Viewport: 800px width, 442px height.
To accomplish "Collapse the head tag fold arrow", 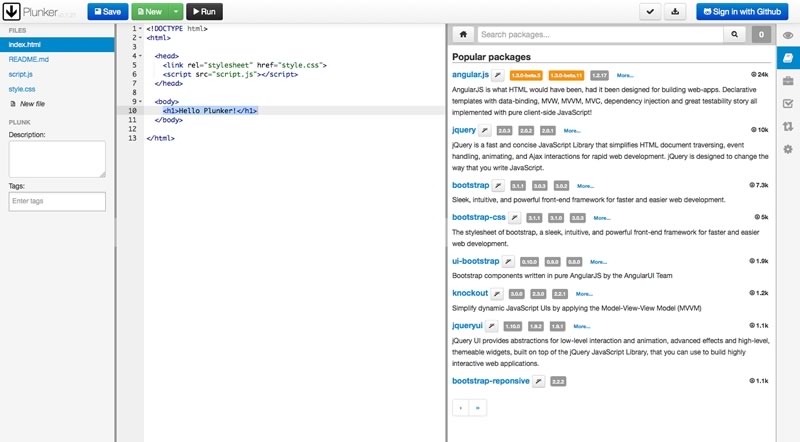I will (x=141, y=56).
